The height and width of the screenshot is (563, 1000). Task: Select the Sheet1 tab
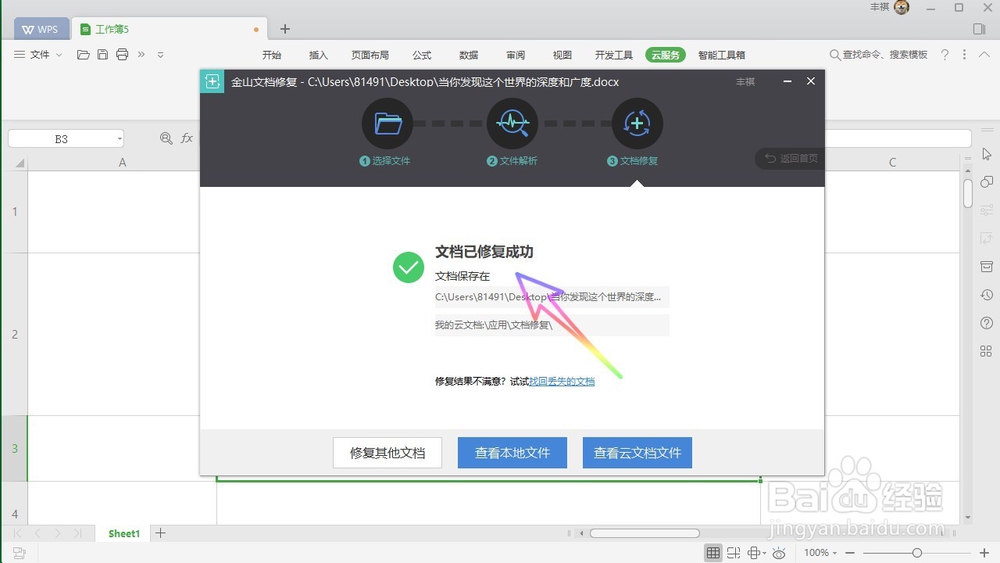pyautogui.click(x=124, y=533)
